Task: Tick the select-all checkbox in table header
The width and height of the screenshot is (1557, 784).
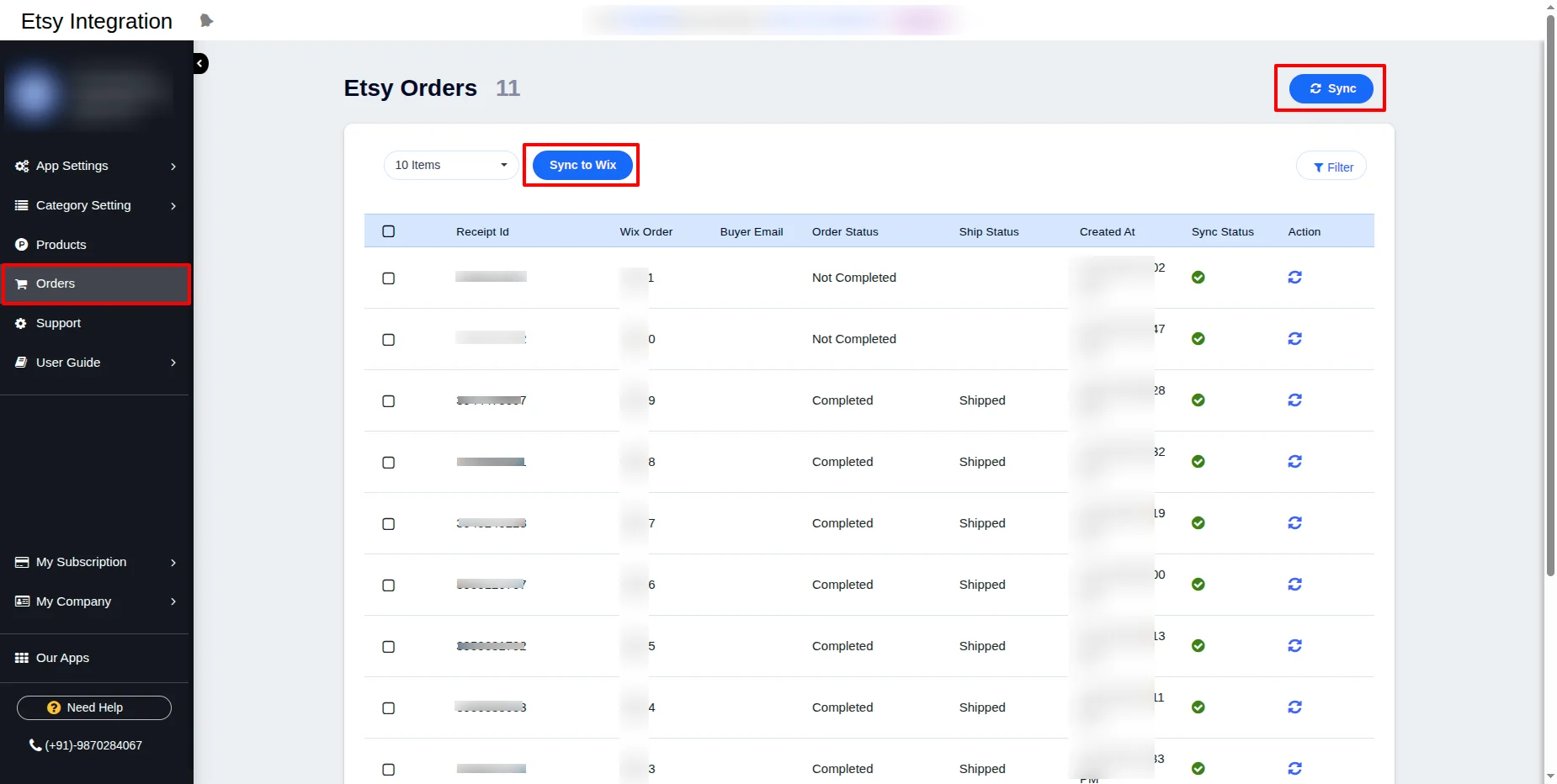Action: 388,231
